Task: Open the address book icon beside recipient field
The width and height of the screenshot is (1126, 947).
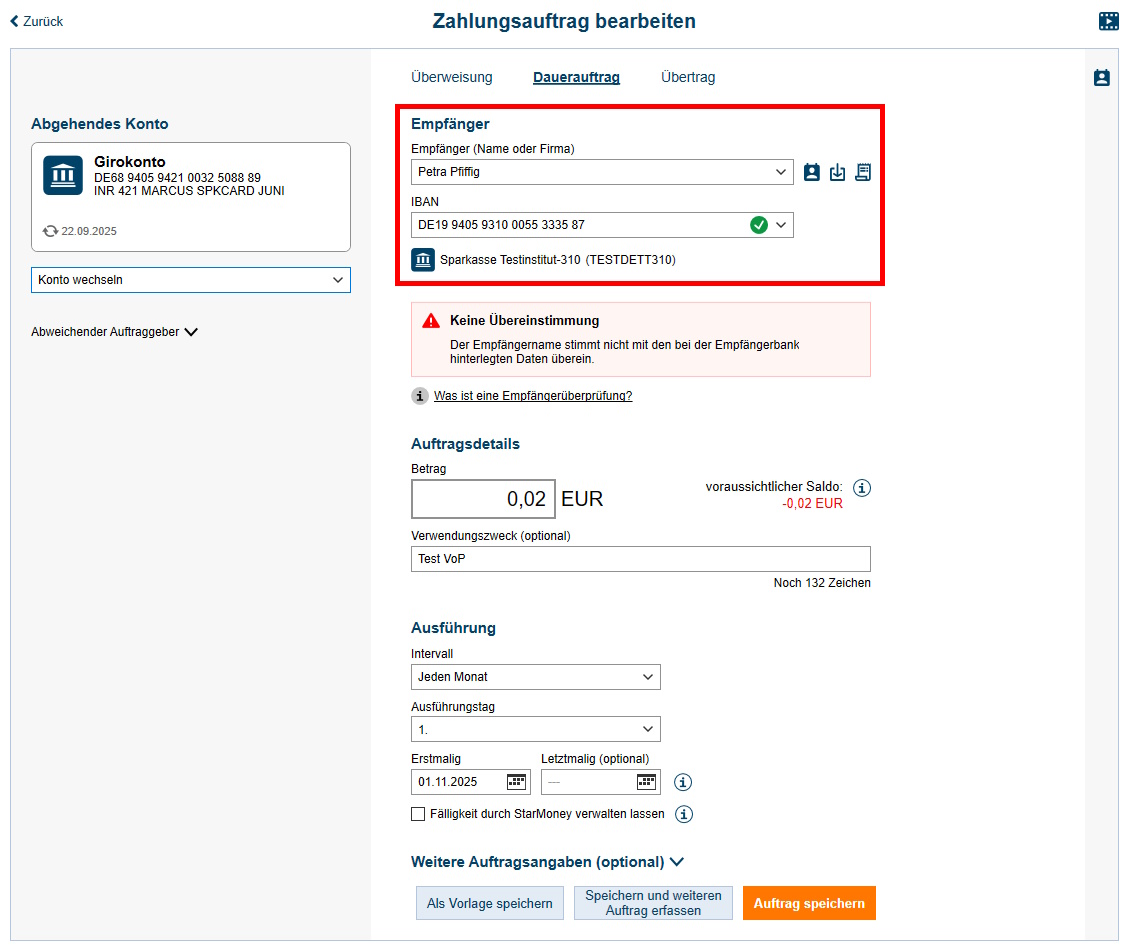Action: 812,172
